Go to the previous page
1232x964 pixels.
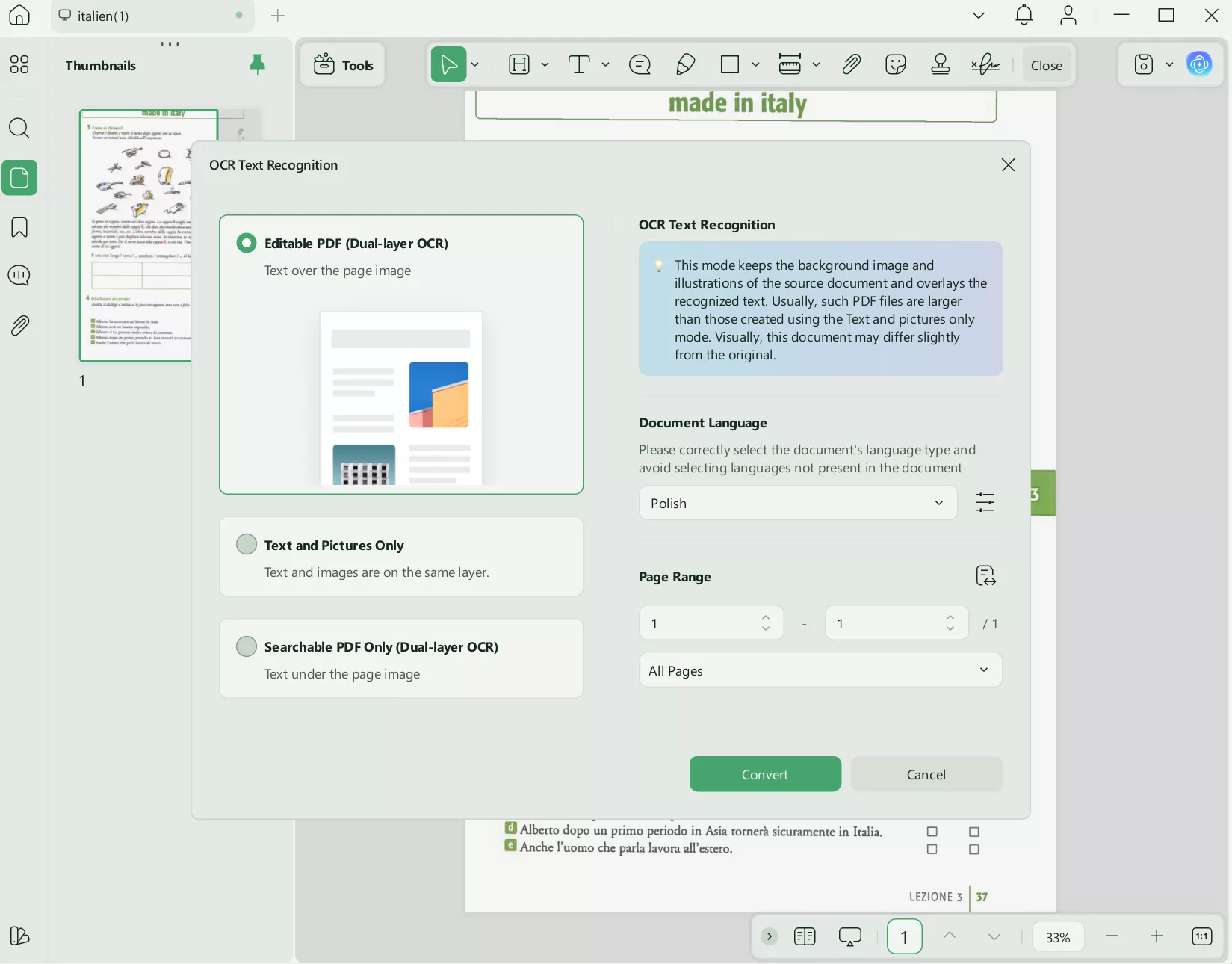pos(950,936)
